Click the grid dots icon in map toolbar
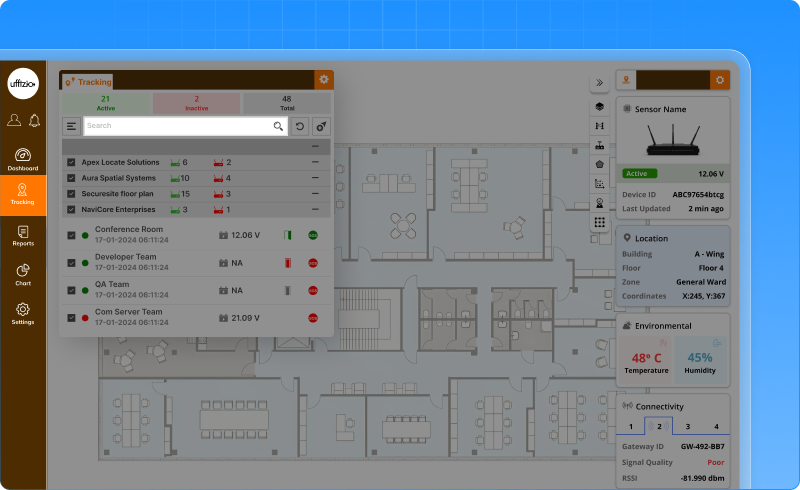This screenshot has height=490, width=800. [x=600, y=222]
